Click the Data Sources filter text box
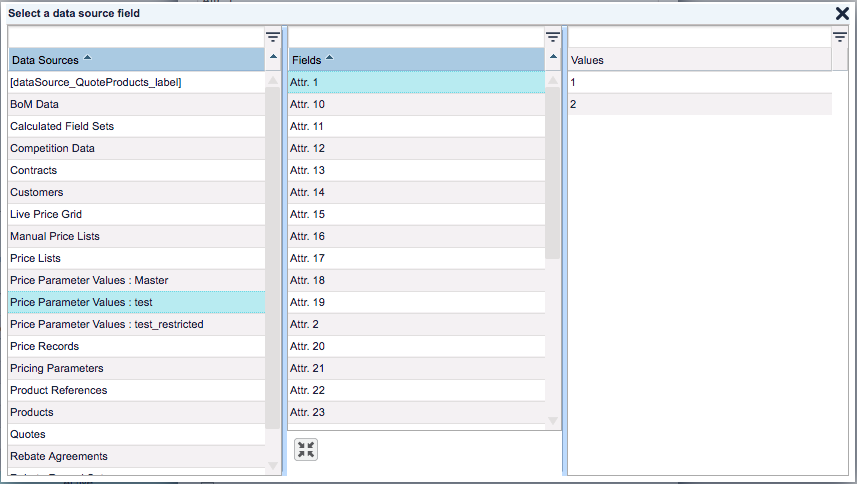857x484 pixels. [x=135, y=37]
